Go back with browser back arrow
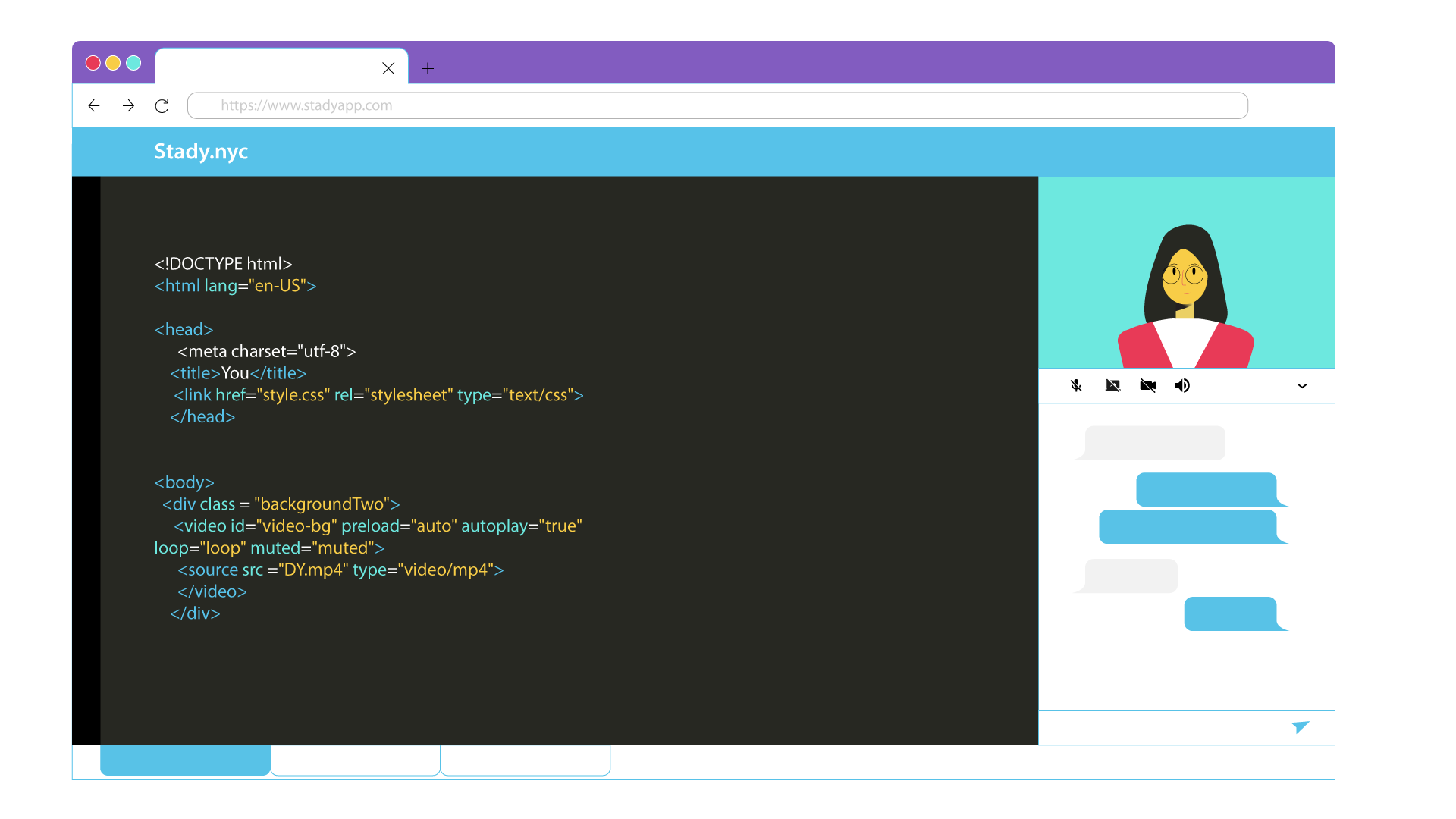The width and height of the screenshot is (1456, 819). tap(94, 105)
